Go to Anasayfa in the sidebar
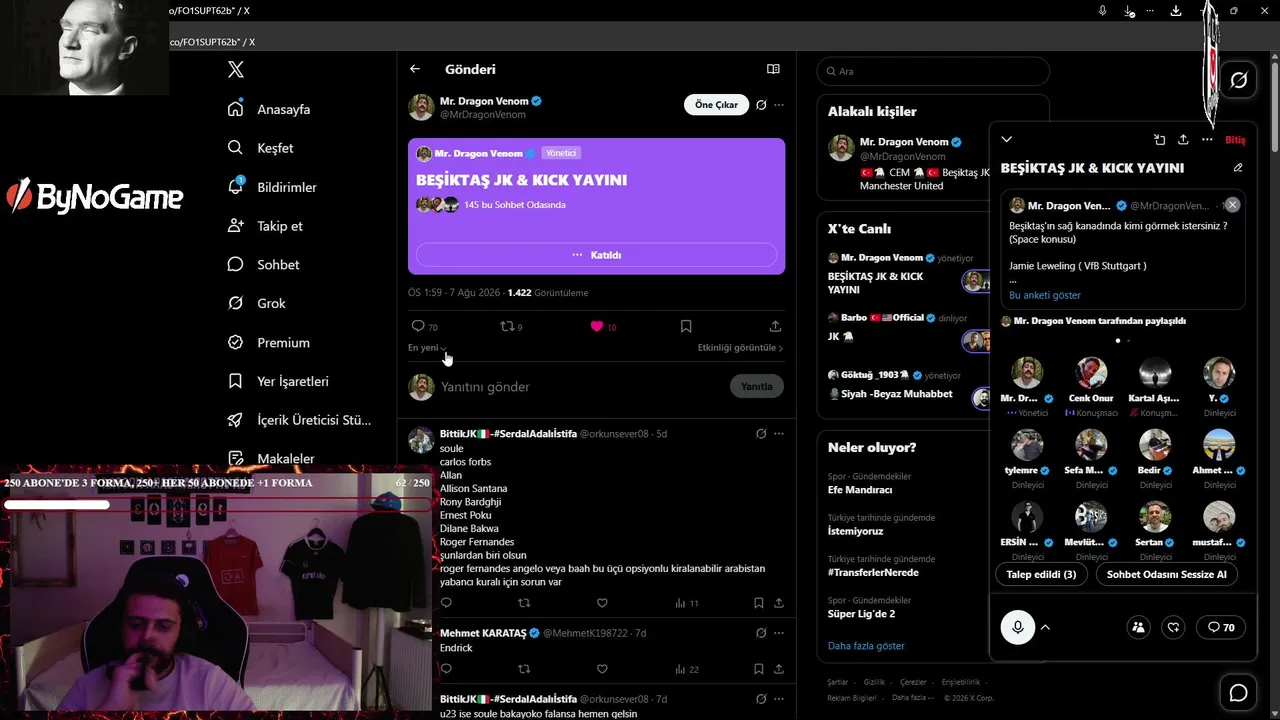Screen dimensions: 1280x720 click(x=283, y=109)
